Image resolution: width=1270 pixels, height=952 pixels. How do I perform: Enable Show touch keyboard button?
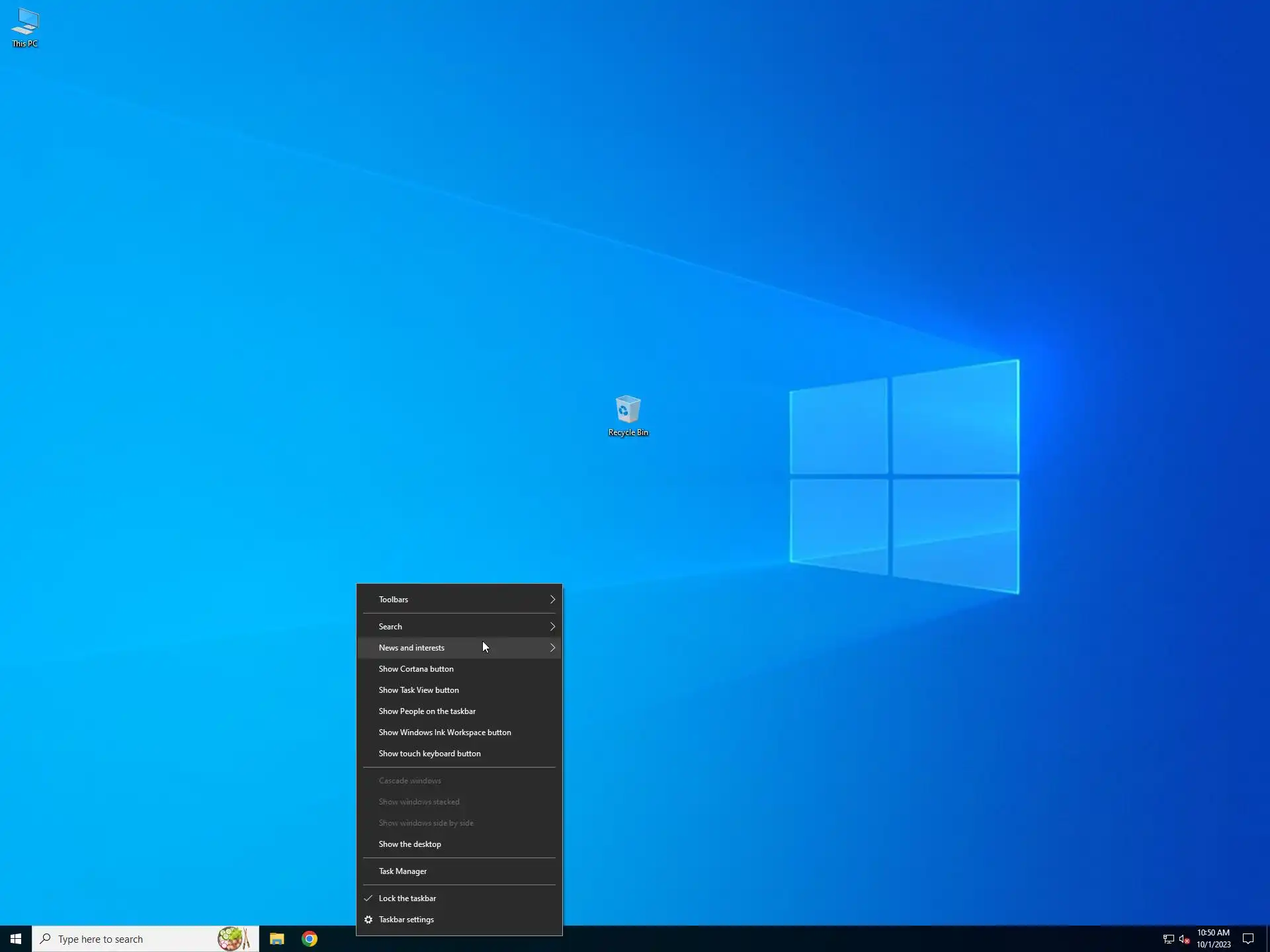pos(430,753)
